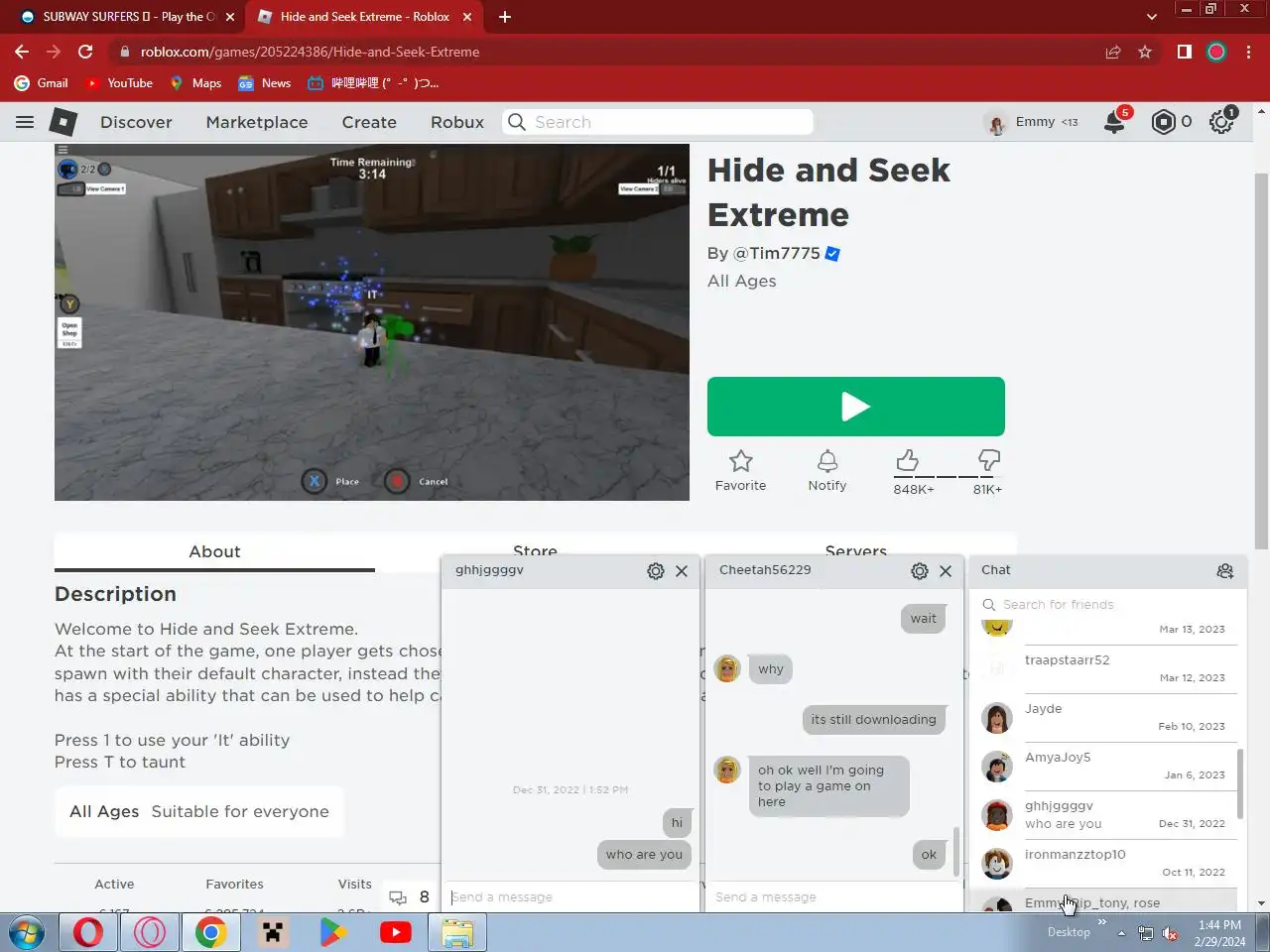Image resolution: width=1270 pixels, height=952 pixels.
Task: Click the All Ages label under creator
Action: (742, 281)
